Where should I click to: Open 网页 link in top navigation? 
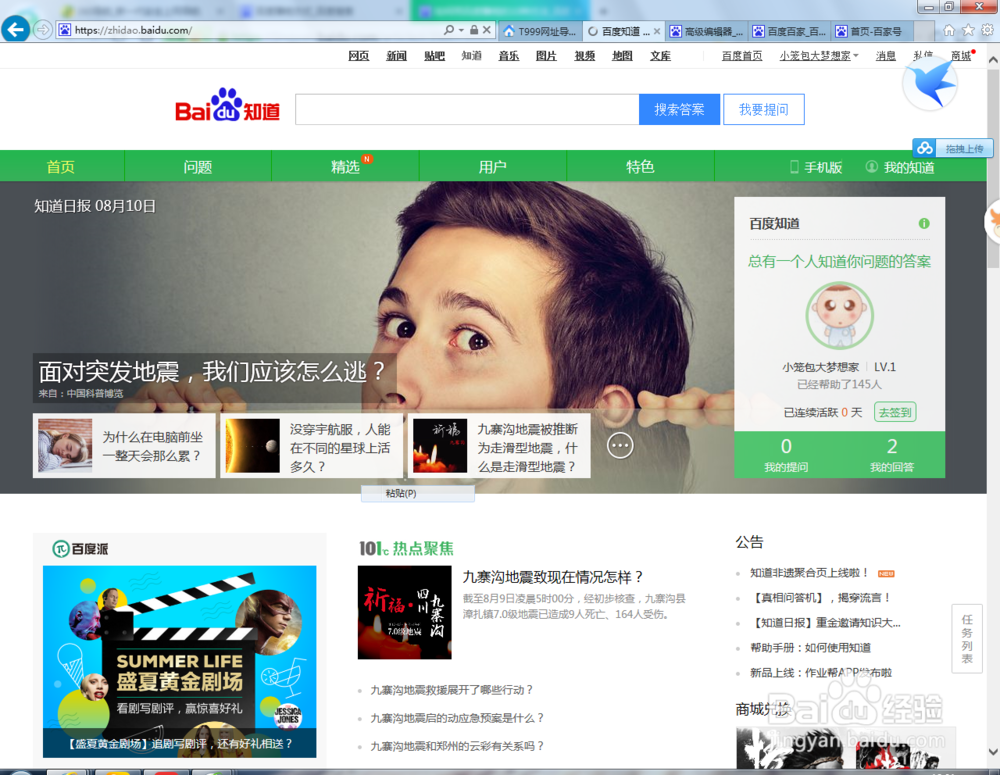tap(358, 56)
